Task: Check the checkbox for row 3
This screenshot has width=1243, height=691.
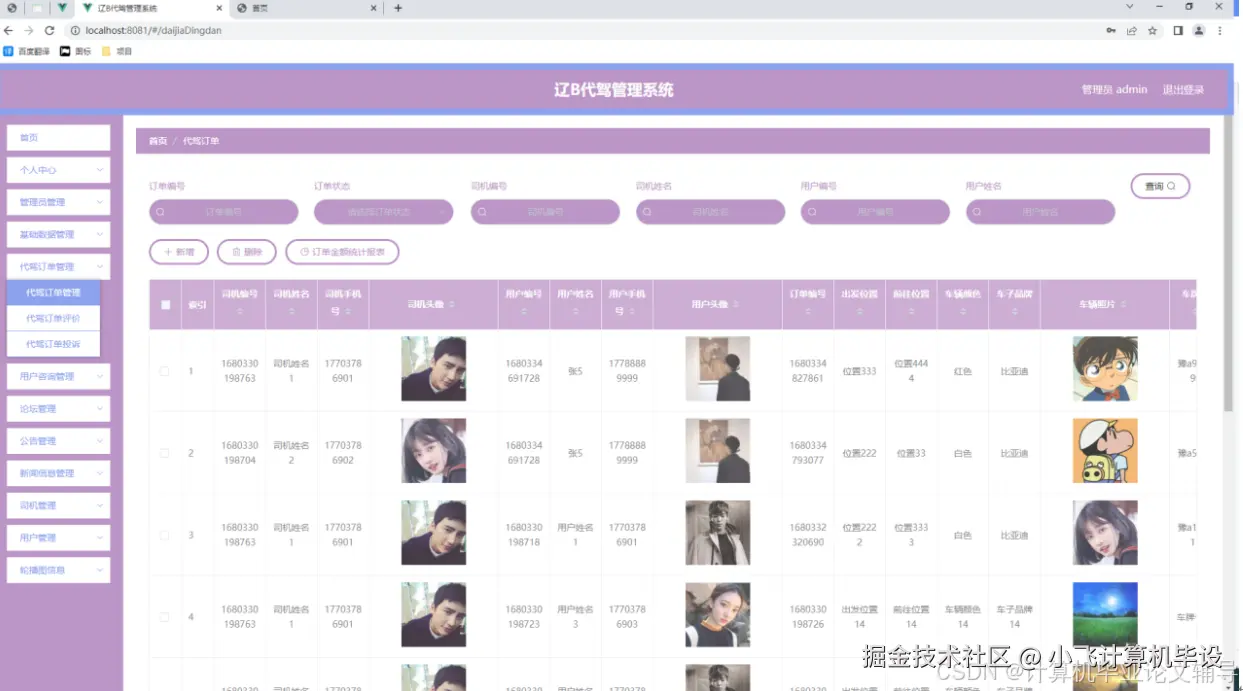Action: point(165,535)
